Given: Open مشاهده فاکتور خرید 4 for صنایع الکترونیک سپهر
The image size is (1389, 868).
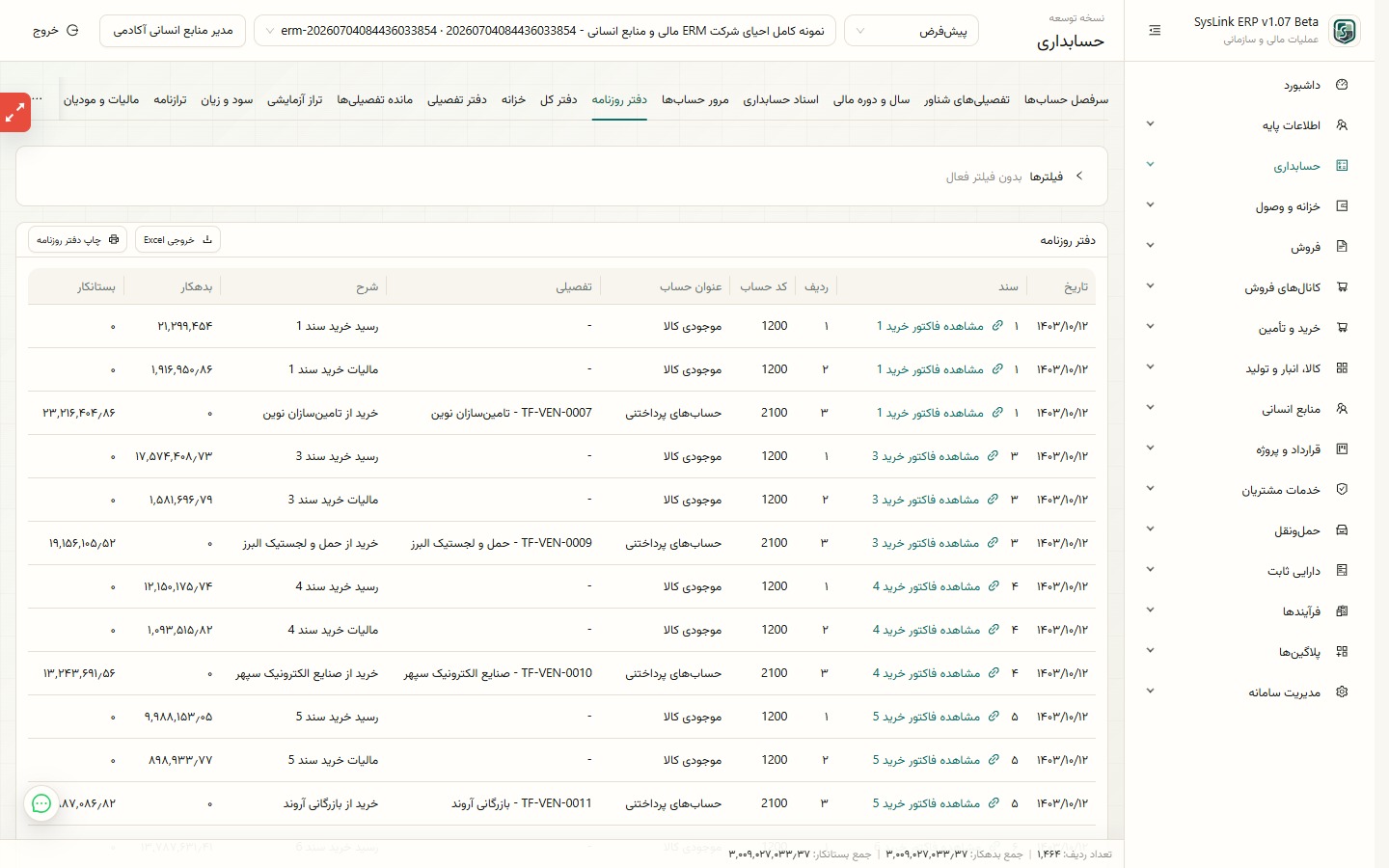Looking at the screenshot, I should pos(926,673).
